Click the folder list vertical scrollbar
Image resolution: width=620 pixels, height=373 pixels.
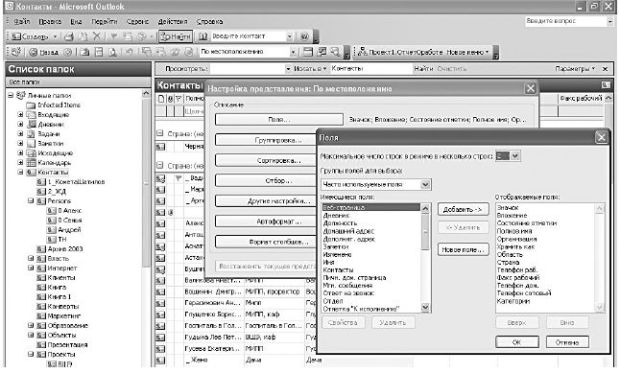(146, 229)
